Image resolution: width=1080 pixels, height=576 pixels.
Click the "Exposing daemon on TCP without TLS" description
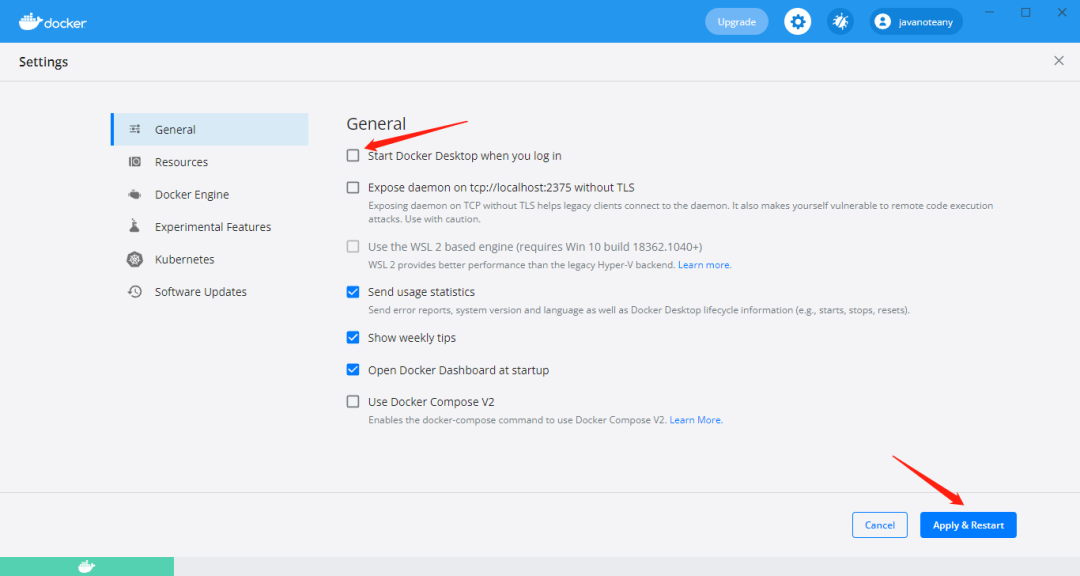coord(681,212)
